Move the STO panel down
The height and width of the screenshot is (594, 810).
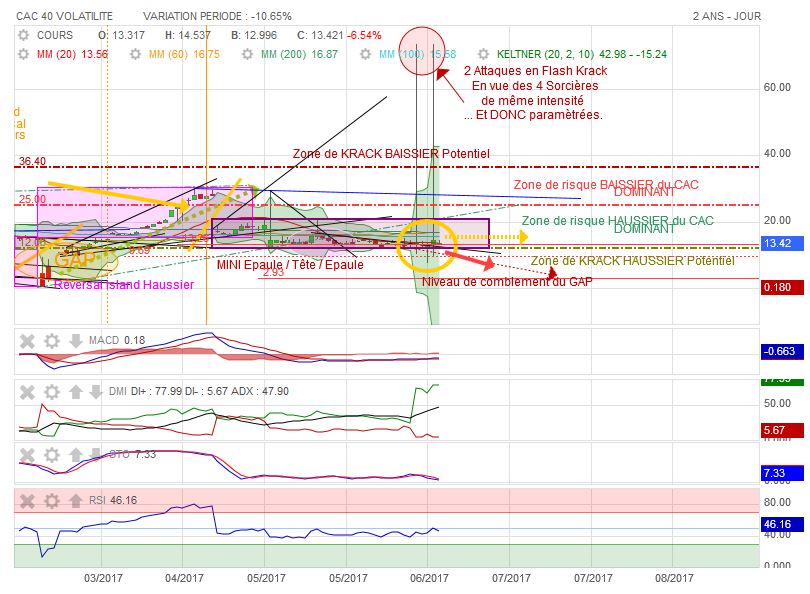[x=96, y=455]
